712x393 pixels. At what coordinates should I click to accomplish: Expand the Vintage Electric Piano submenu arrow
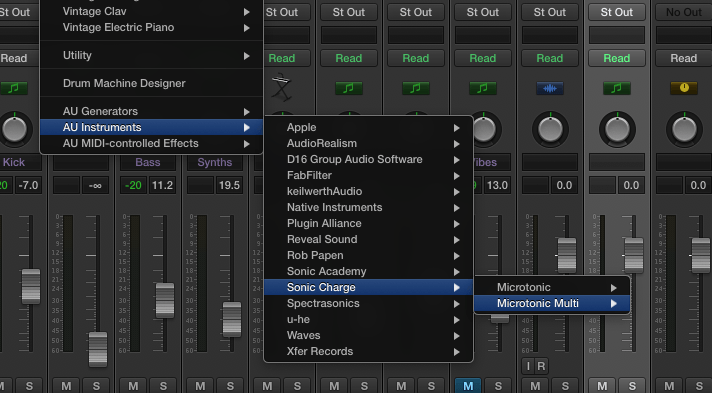click(247, 28)
